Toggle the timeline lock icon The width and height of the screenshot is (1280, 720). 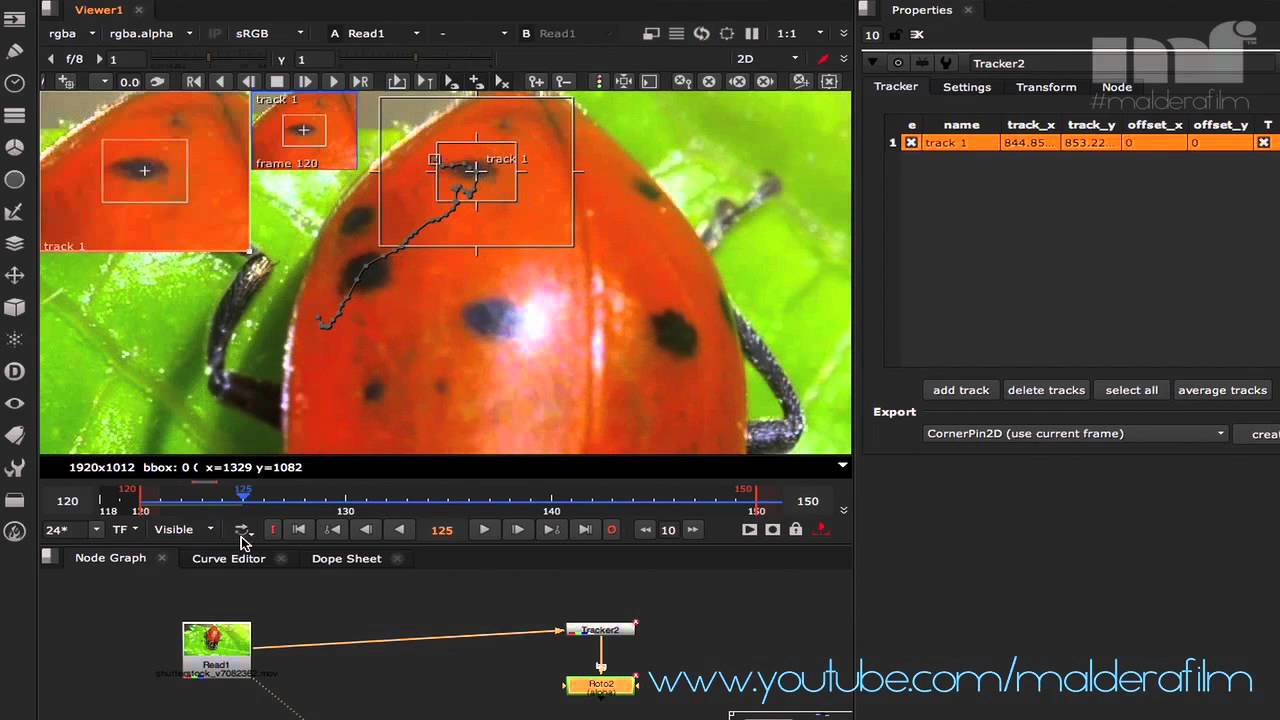[796, 530]
